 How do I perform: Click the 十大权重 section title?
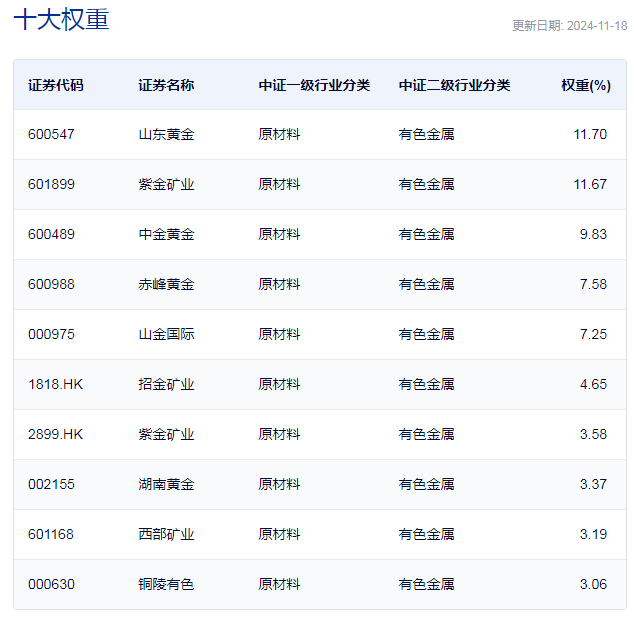[61, 21]
